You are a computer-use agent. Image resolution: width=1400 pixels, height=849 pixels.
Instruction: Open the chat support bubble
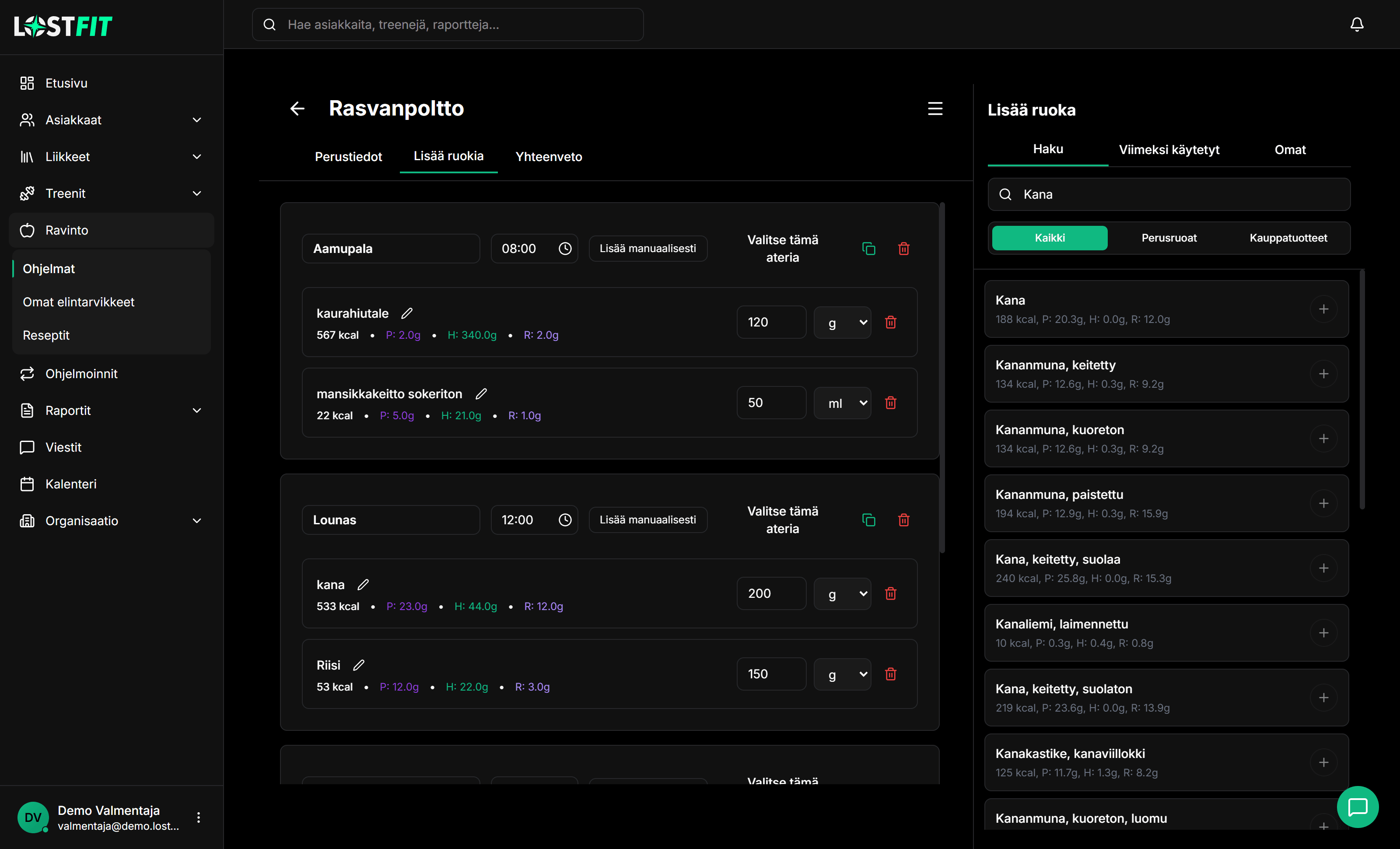(x=1358, y=807)
